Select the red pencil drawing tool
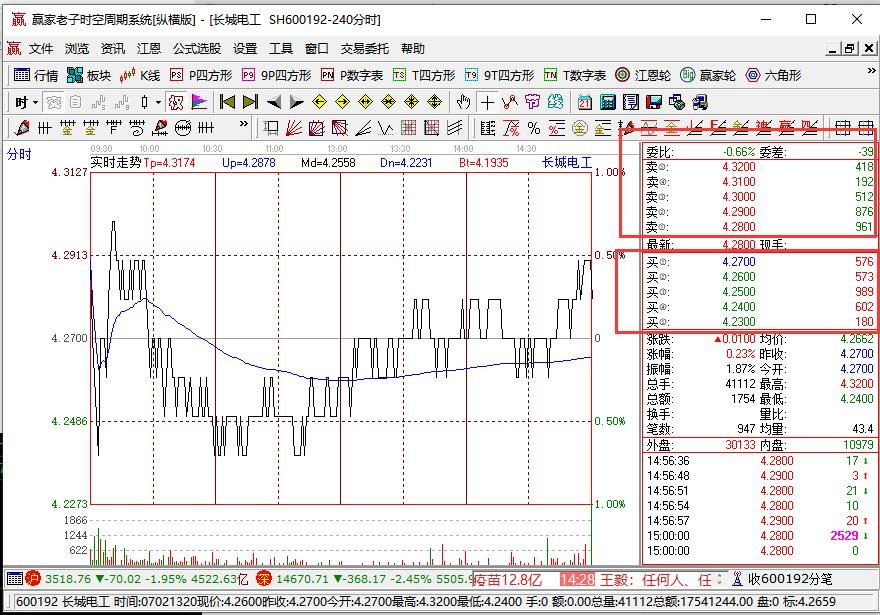Viewport: 880px width, 615px height. coord(22,128)
